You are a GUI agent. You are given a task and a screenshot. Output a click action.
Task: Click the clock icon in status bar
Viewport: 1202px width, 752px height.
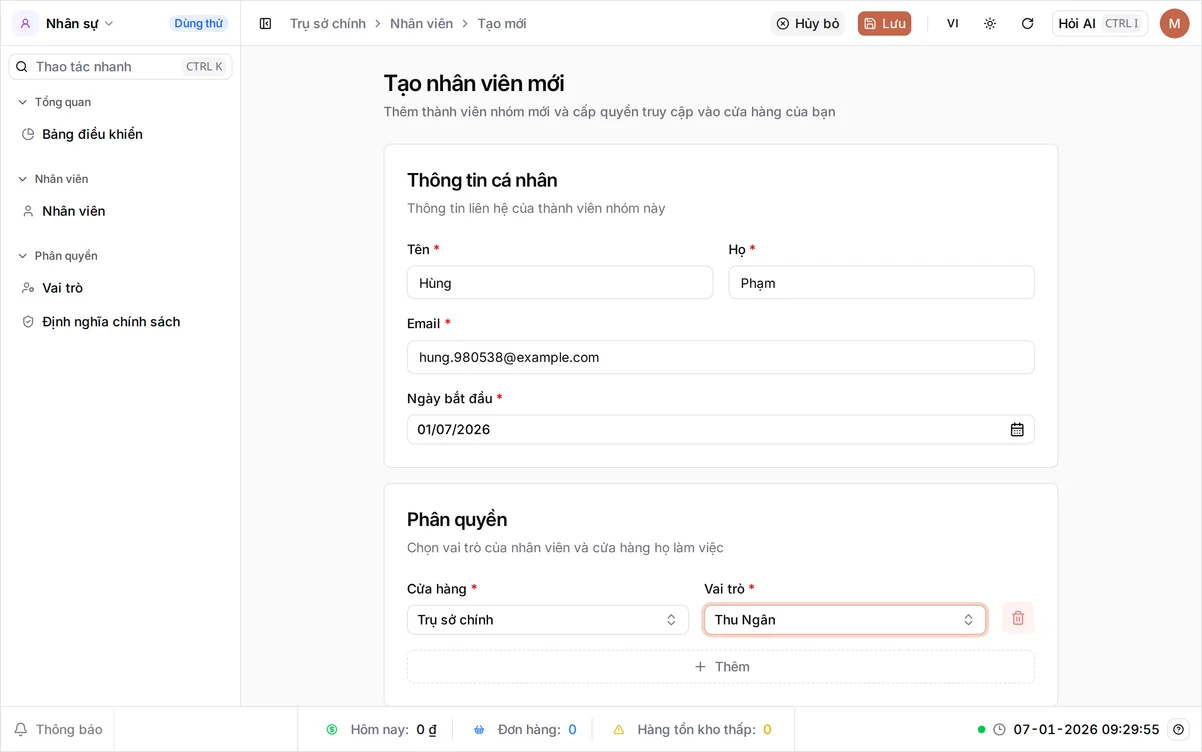click(999, 729)
